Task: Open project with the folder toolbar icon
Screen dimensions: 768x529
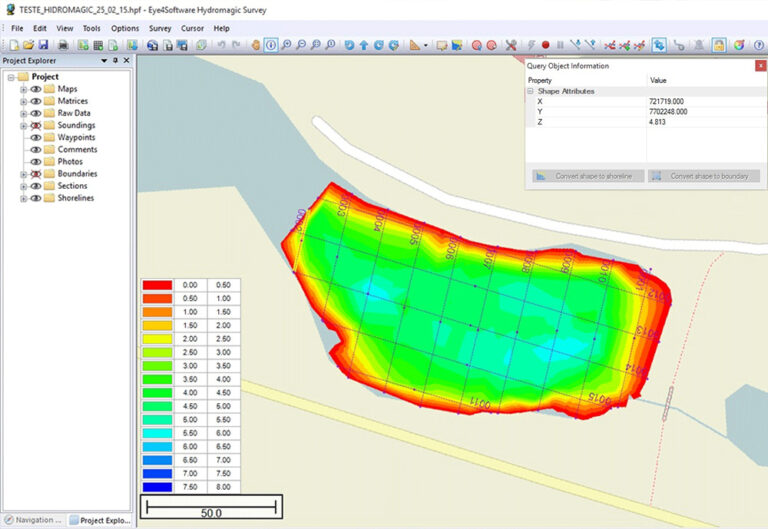Action: (29, 45)
